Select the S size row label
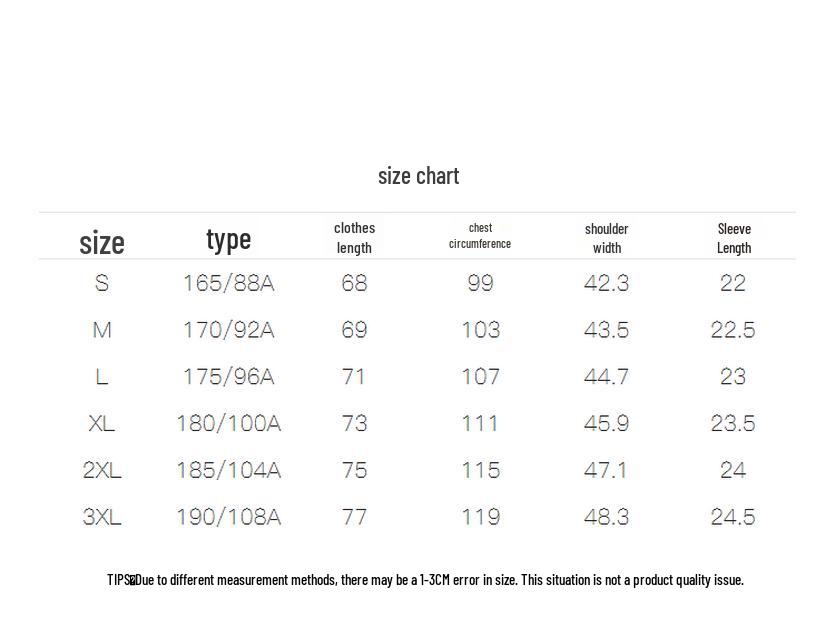 (102, 283)
